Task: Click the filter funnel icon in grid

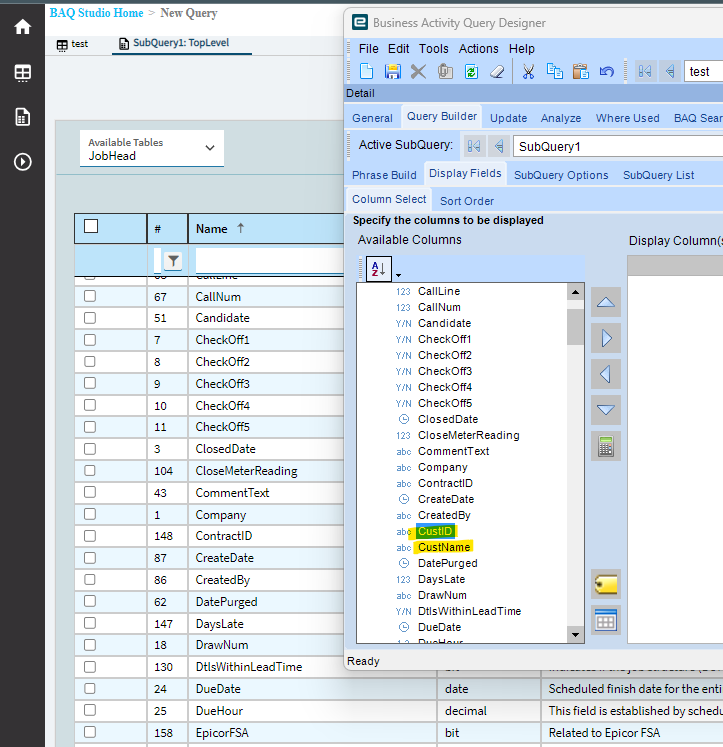Action: tap(173, 261)
